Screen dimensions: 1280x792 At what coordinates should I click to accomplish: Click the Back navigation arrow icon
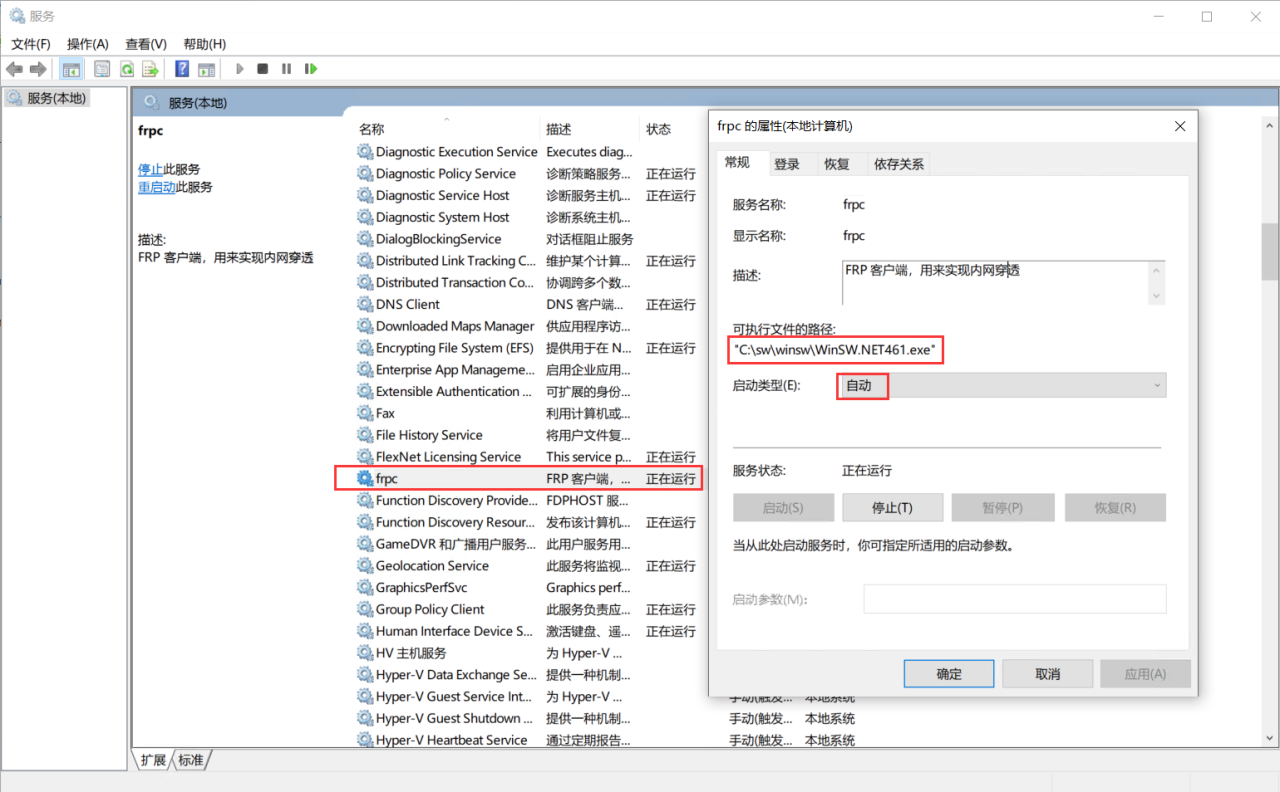point(14,68)
